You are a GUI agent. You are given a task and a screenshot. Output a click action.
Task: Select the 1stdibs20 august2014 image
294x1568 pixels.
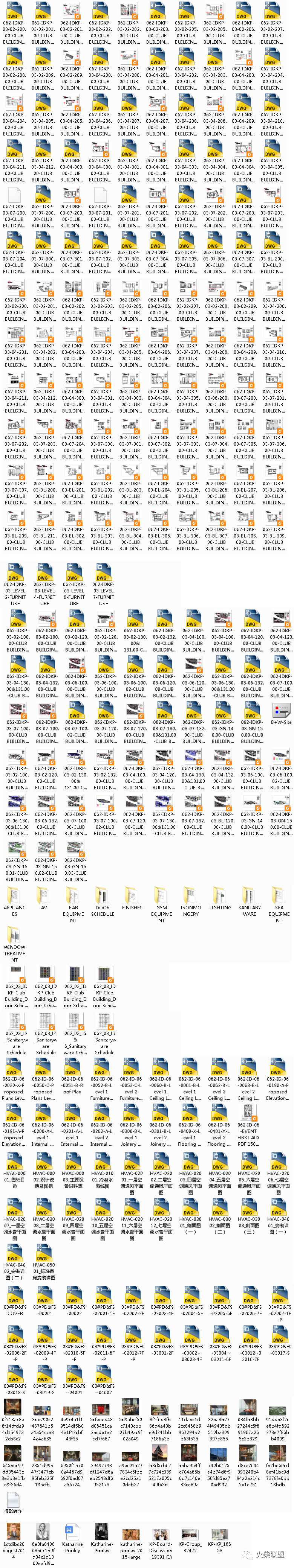[14, 1541]
